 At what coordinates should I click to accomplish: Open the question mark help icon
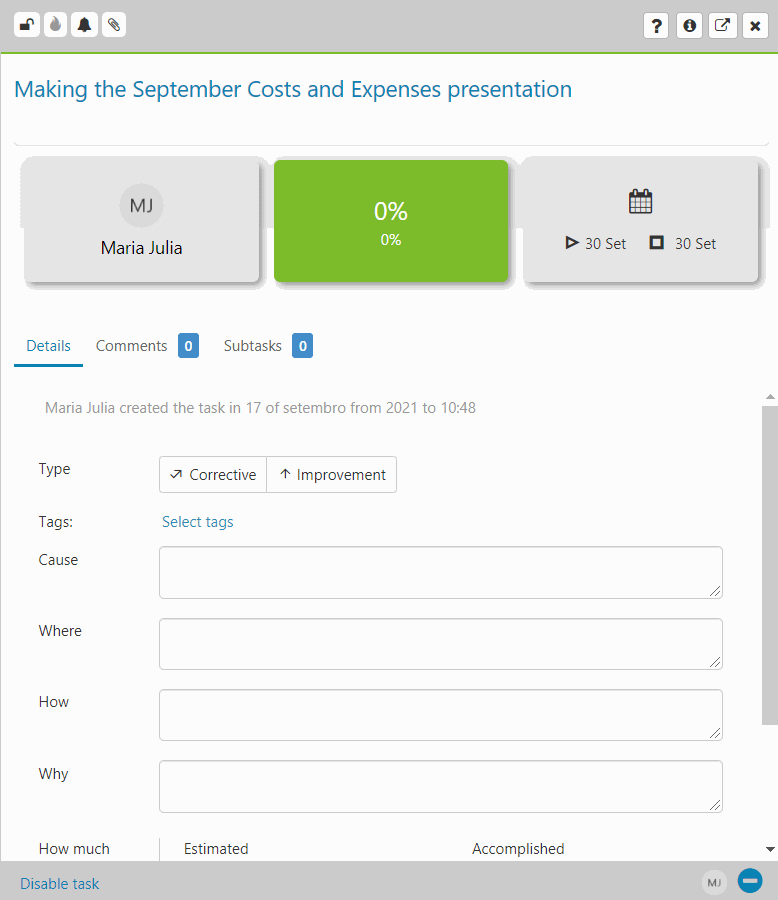(x=656, y=26)
